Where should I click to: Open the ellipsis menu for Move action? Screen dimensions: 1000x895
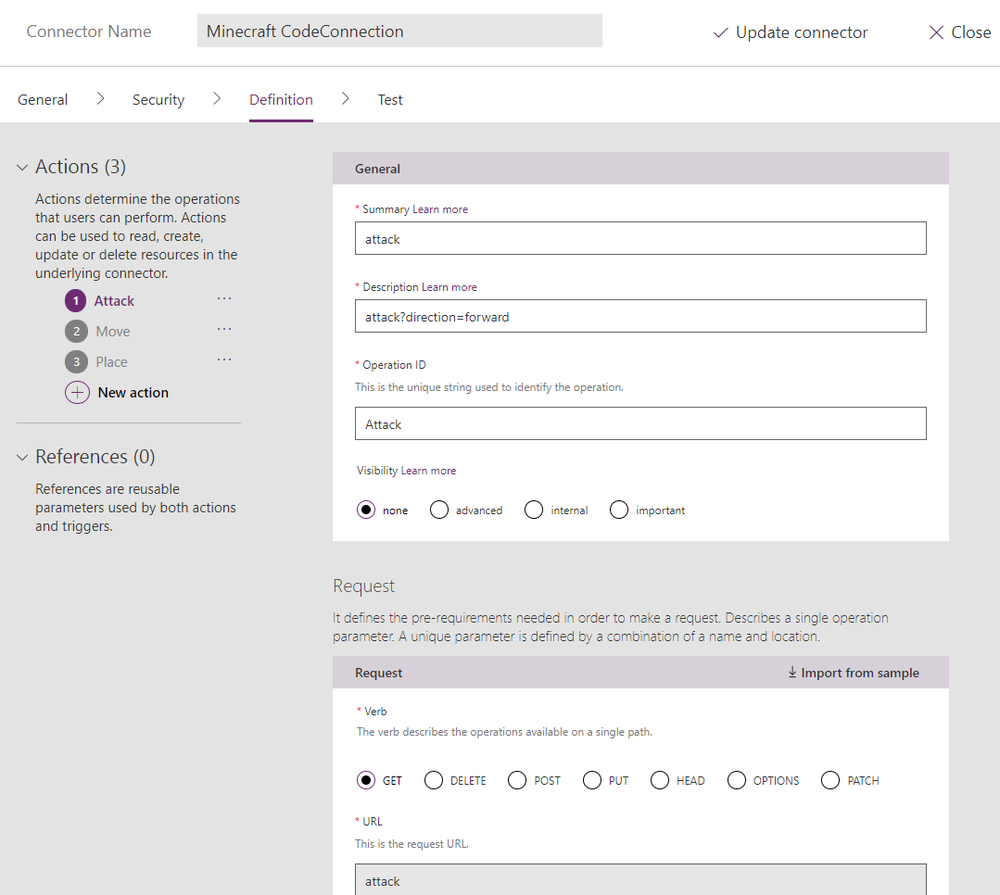[224, 330]
